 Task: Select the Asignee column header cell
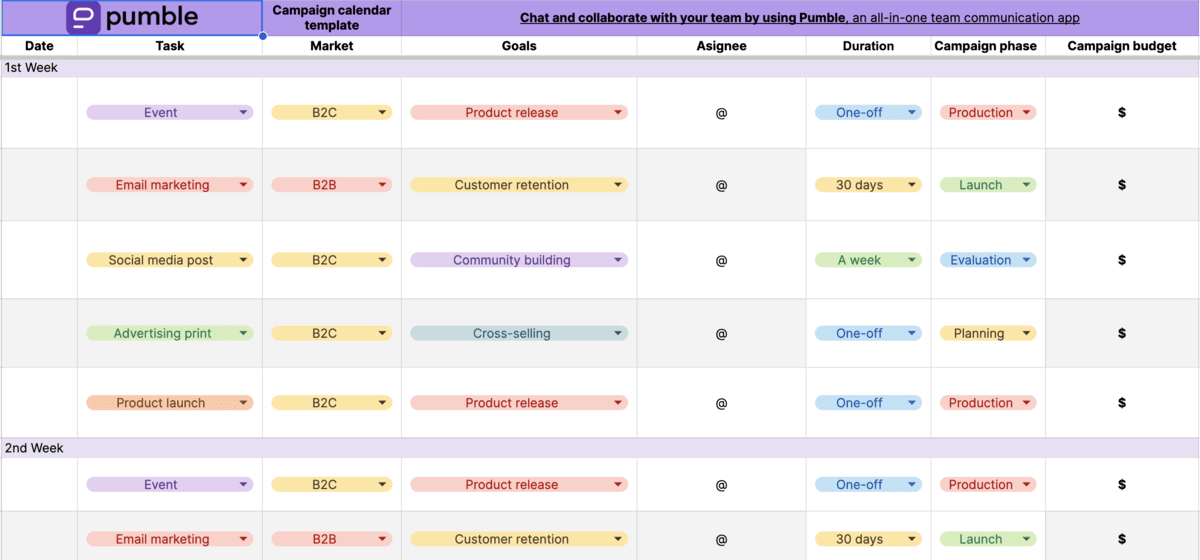click(x=721, y=46)
